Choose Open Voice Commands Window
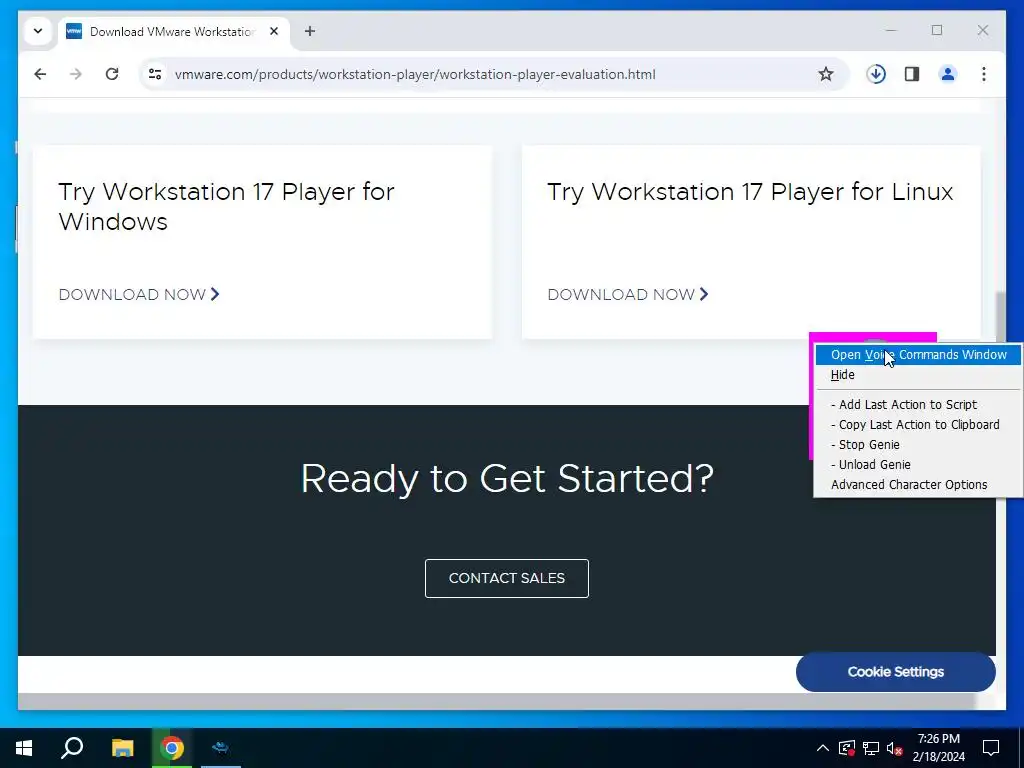1024x768 pixels. 918,355
